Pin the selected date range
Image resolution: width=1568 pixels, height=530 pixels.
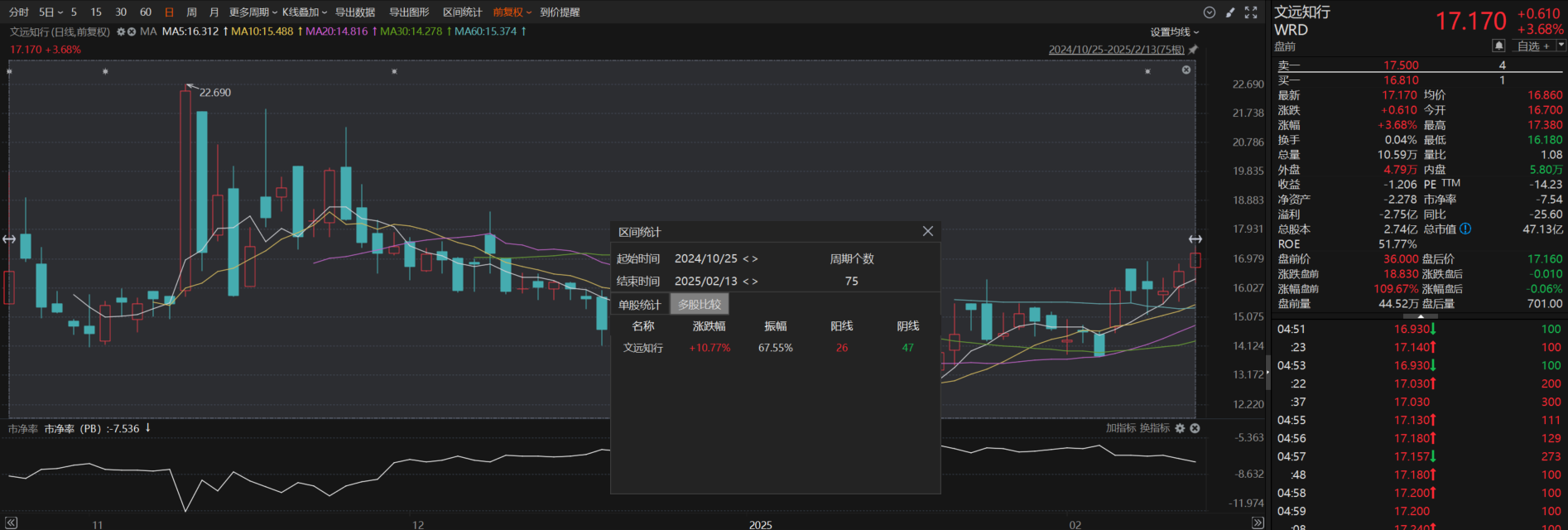1193,50
